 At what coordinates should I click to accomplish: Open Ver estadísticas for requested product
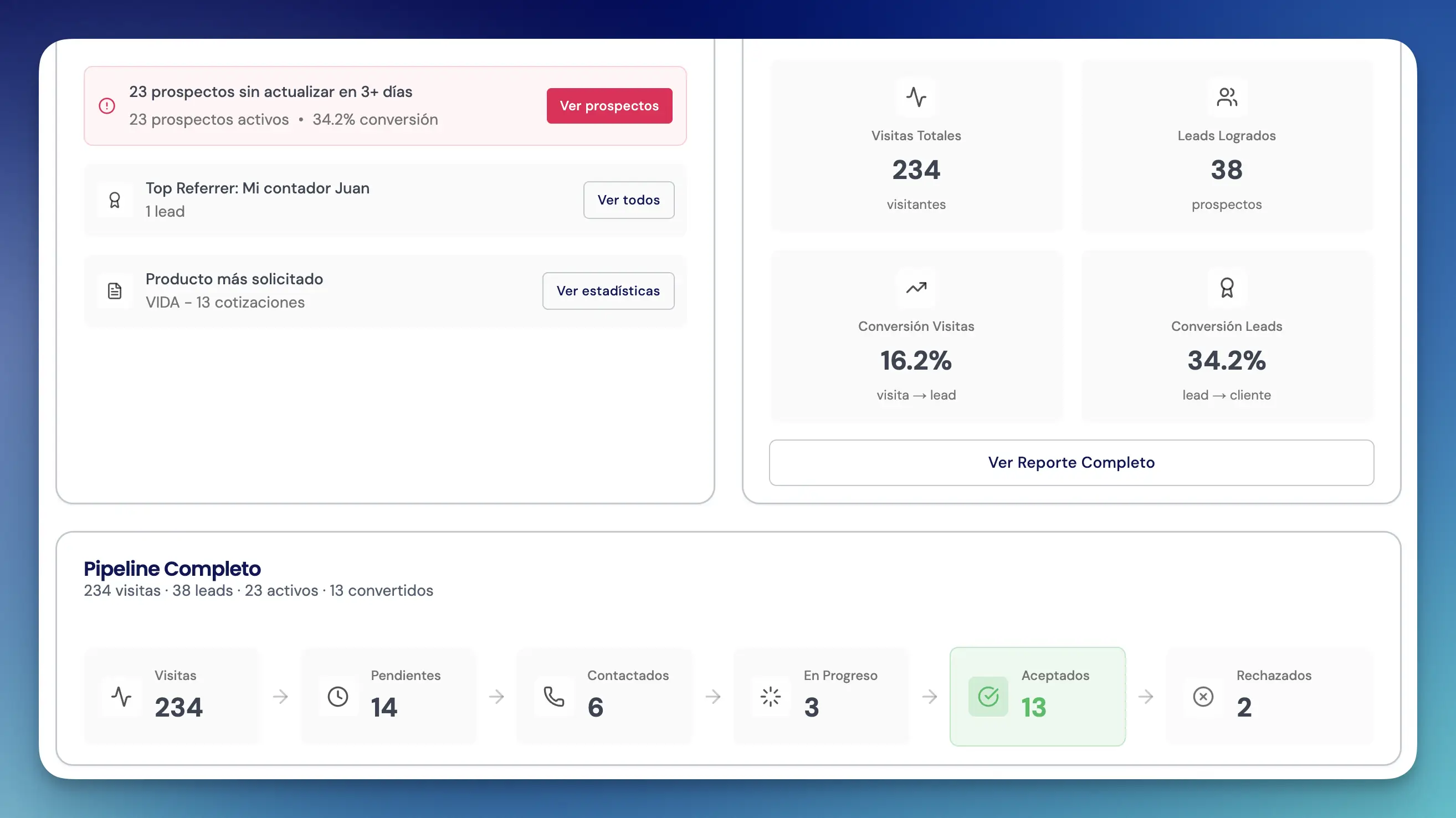pyautogui.click(x=608, y=291)
